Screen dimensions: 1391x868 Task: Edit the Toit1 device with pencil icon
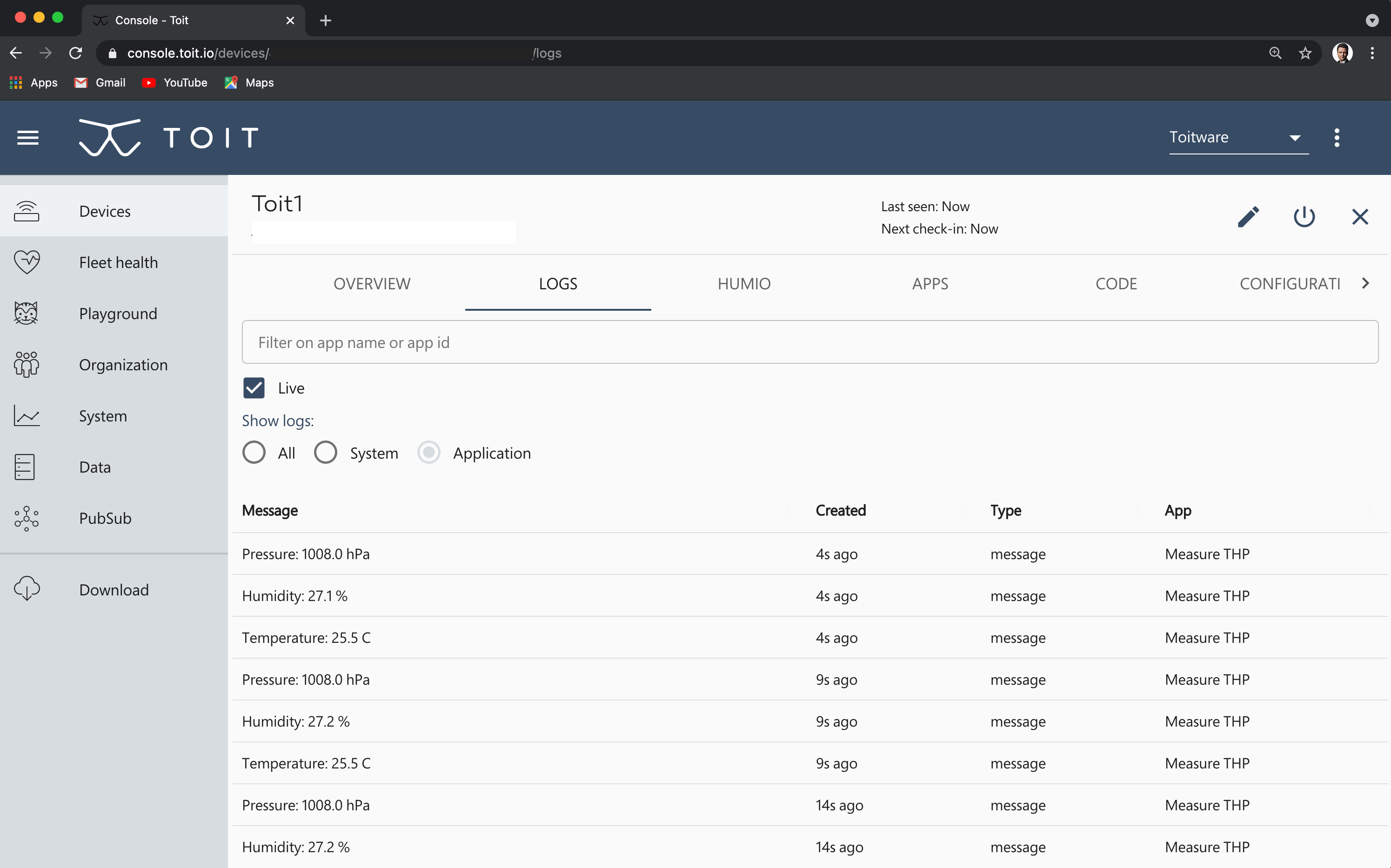(x=1248, y=217)
